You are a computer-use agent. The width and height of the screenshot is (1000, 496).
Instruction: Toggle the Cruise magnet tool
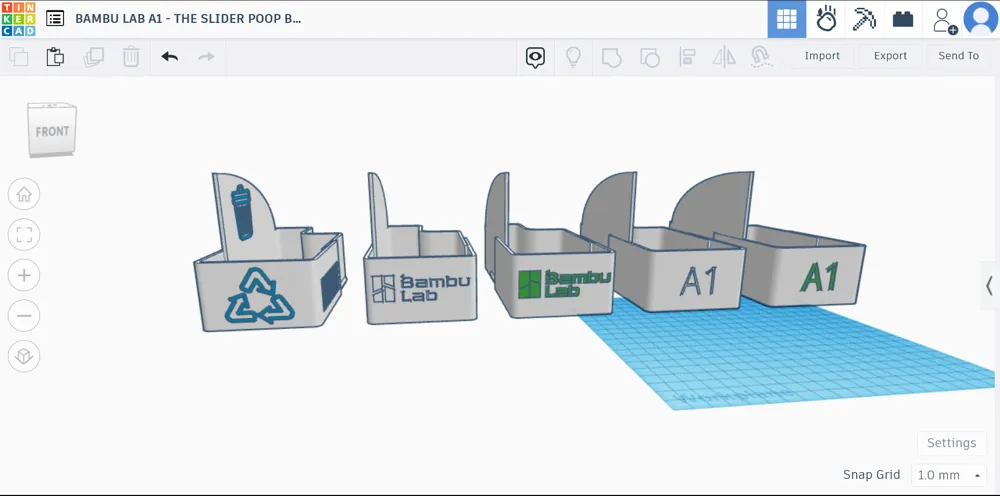point(760,57)
